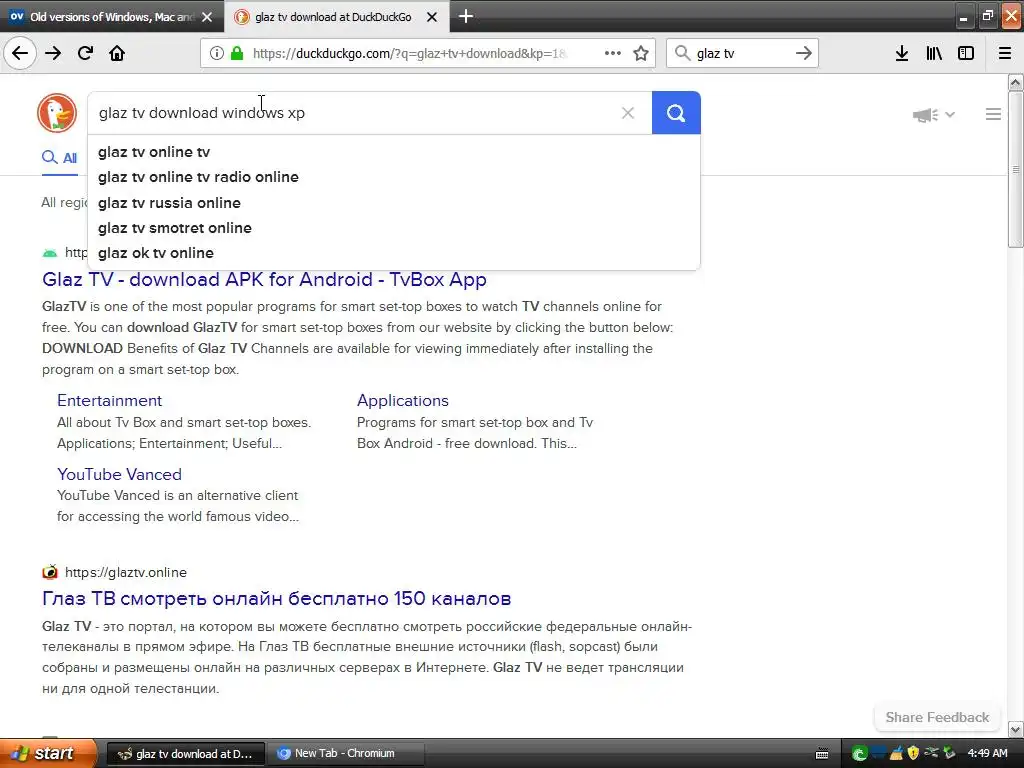Close the 'Old versions of Windows' tab
The height and width of the screenshot is (768, 1024).
click(207, 17)
